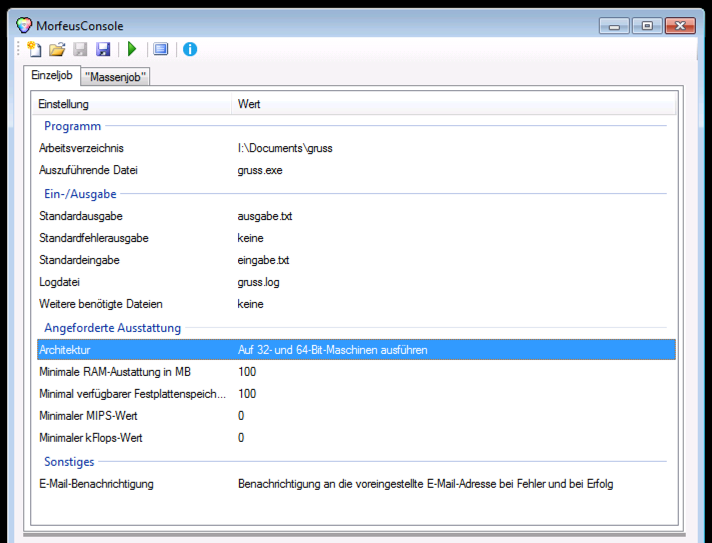Screen dimensions: 712x543
Task: Click the New job document icon
Action: [35, 49]
